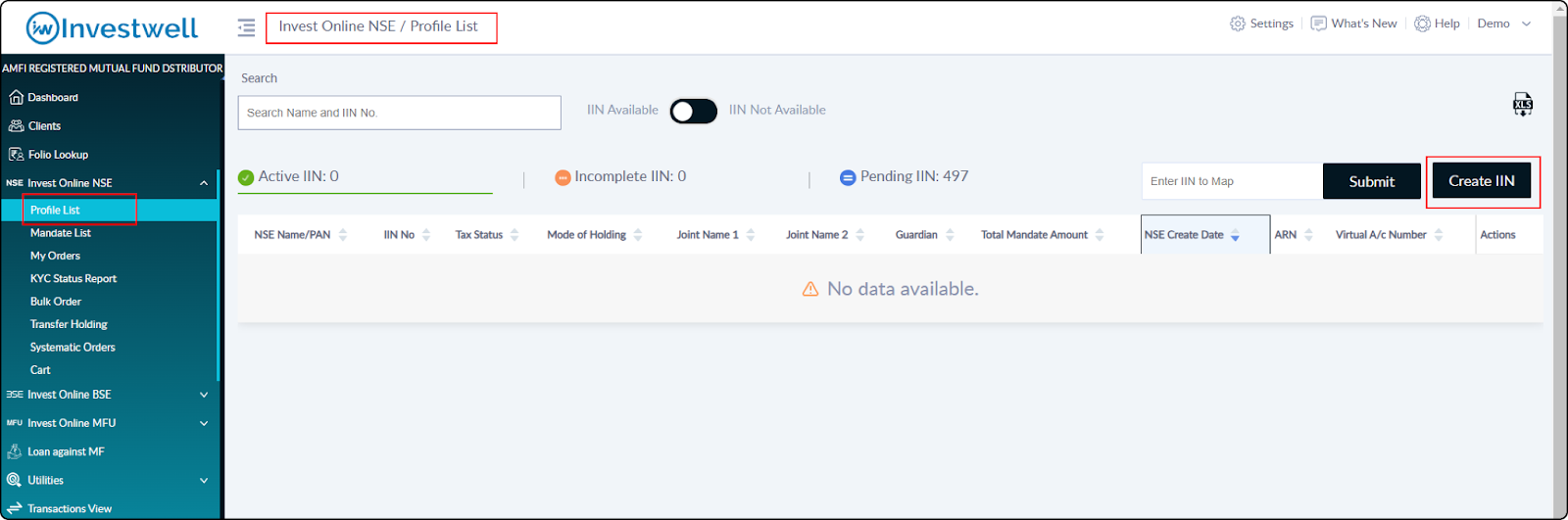Open KYC Status Report
Image resolution: width=1568 pixels, height=520 pixels.
pos(73,278)
